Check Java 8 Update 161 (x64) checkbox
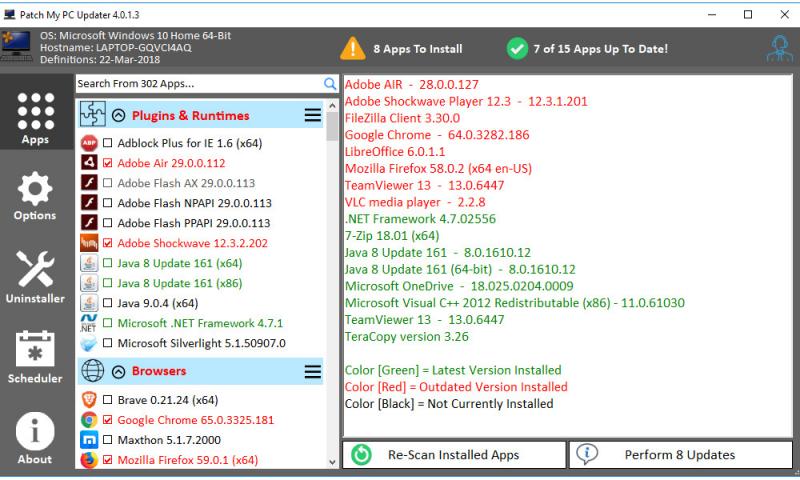This screenshot has height=480, width=800. (108, 263)
